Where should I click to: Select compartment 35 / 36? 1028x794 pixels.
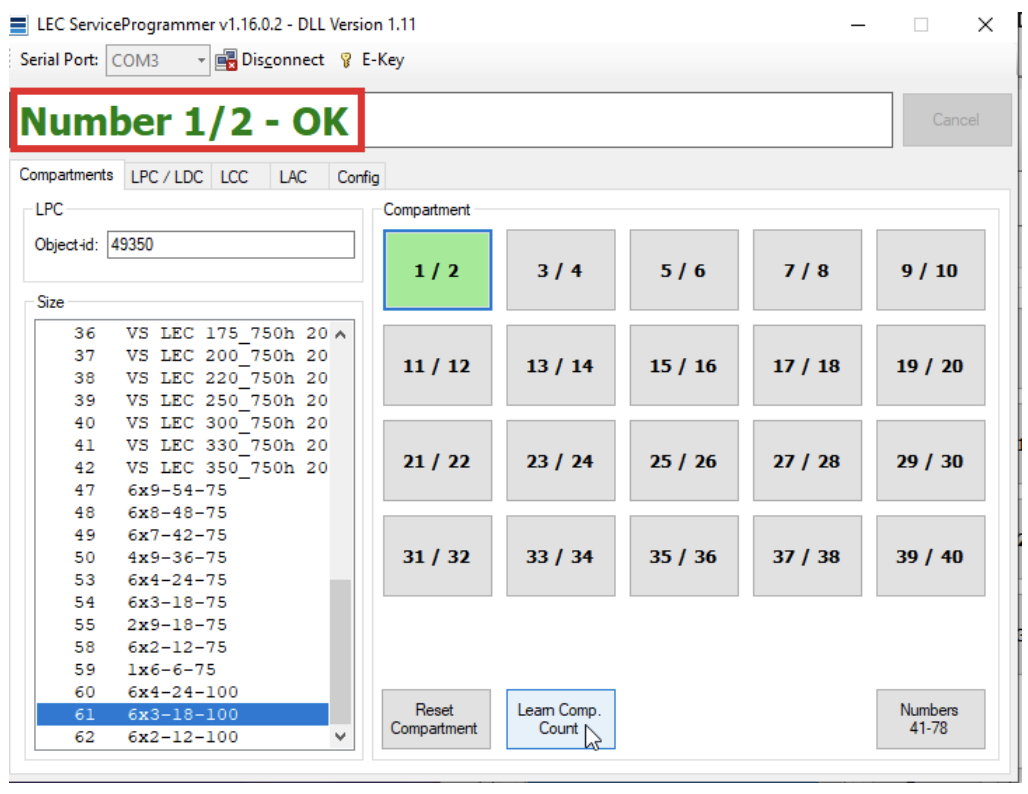(x=684, y=556)
